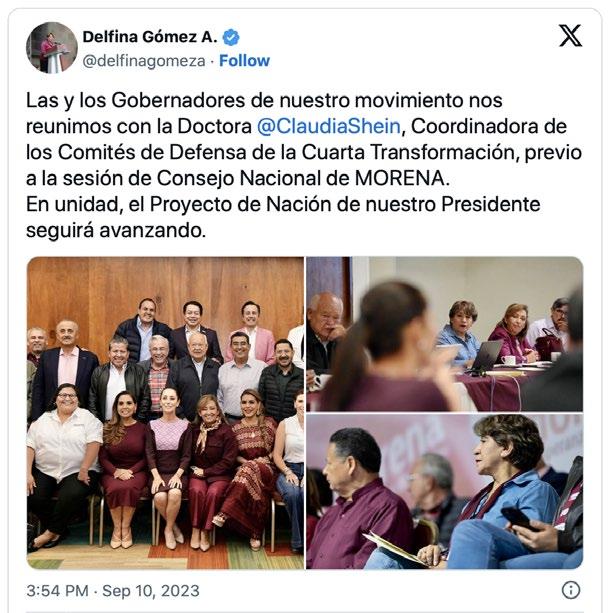Open Delfina Gómez profile avatar

[x=52, y=48]
